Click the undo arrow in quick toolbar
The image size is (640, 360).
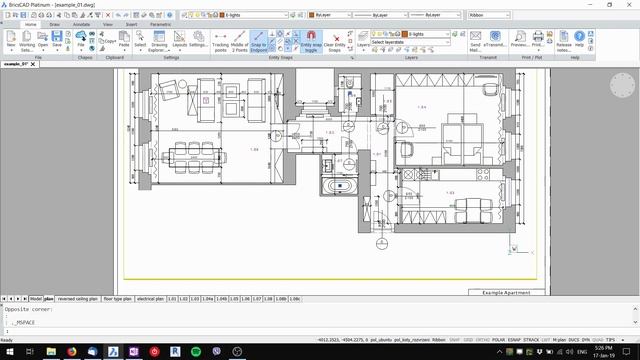pyautogui.click(x=118, y=15)
